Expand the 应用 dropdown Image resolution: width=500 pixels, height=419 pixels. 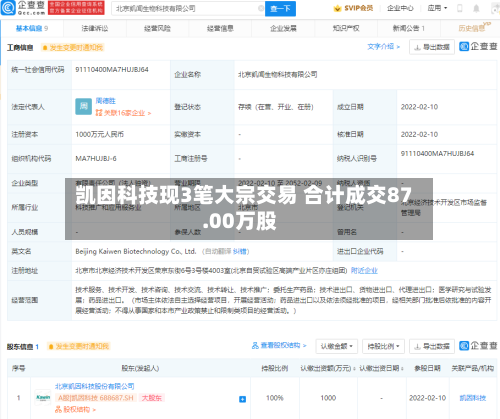click(x=437, y=8)
